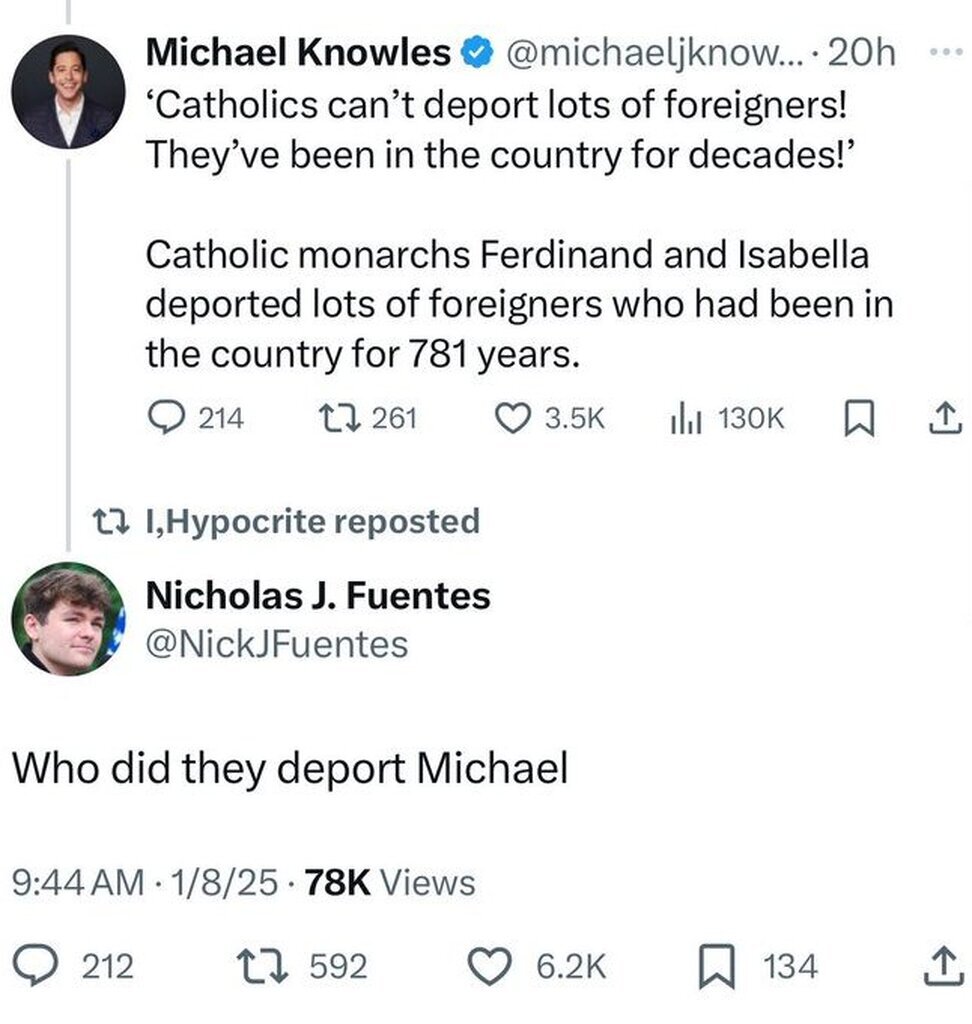Open Nicholas J. Fuentes' profile picture
This screenshot has width=972, height=1024.
(x=69, y=619)
